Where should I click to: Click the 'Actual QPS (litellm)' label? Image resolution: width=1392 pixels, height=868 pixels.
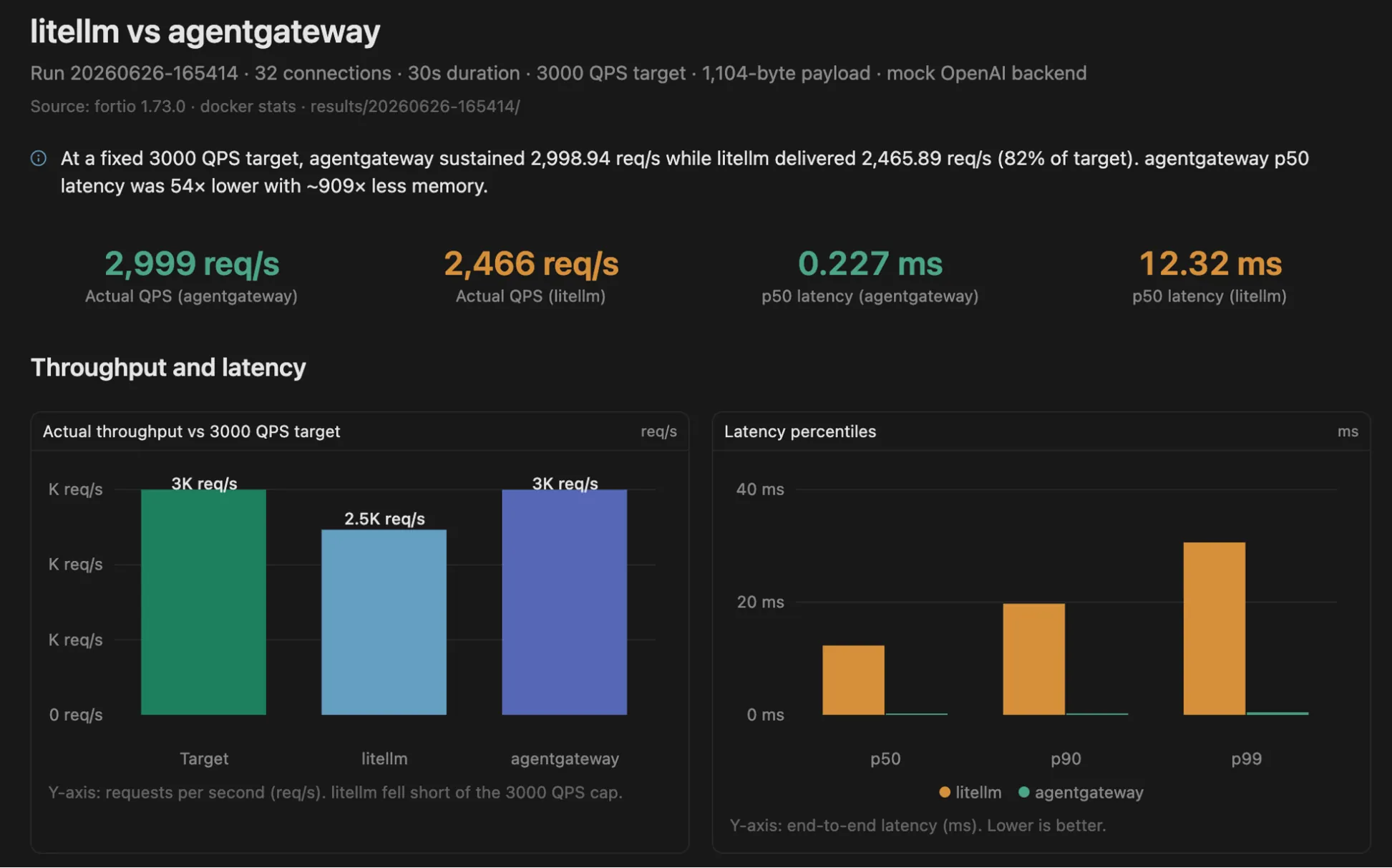point(530,296)
